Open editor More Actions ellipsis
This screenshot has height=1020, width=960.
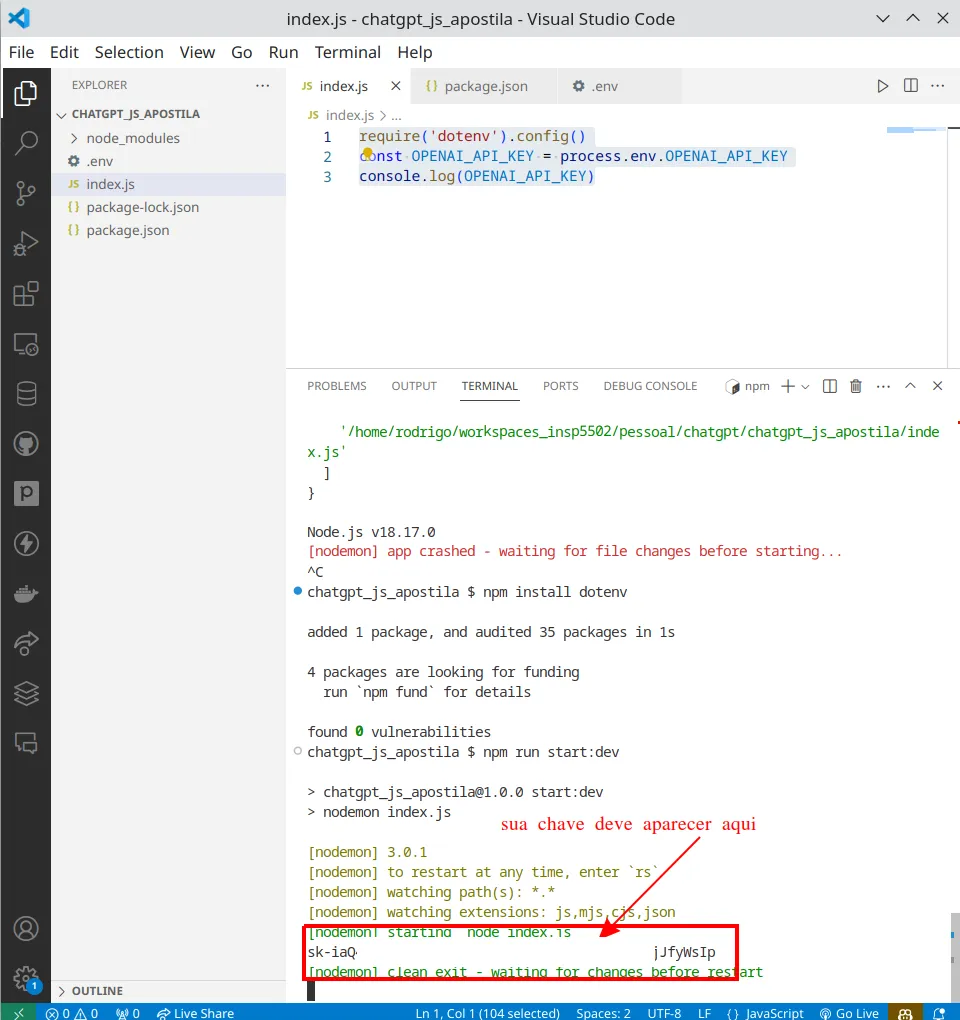coord(937,86)
